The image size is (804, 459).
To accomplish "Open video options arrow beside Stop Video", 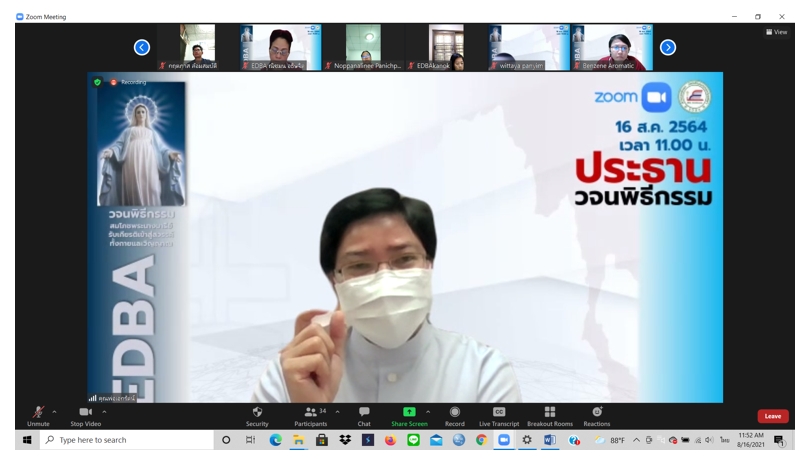I will point(104,412).
